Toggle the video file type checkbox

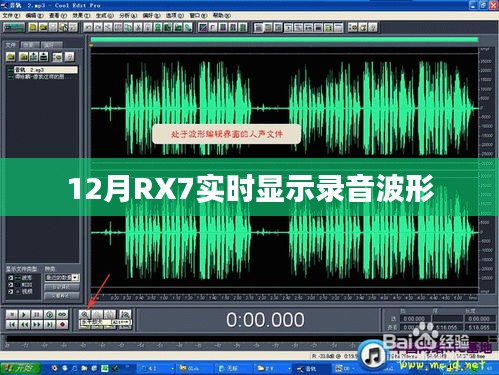coord(11,292)
